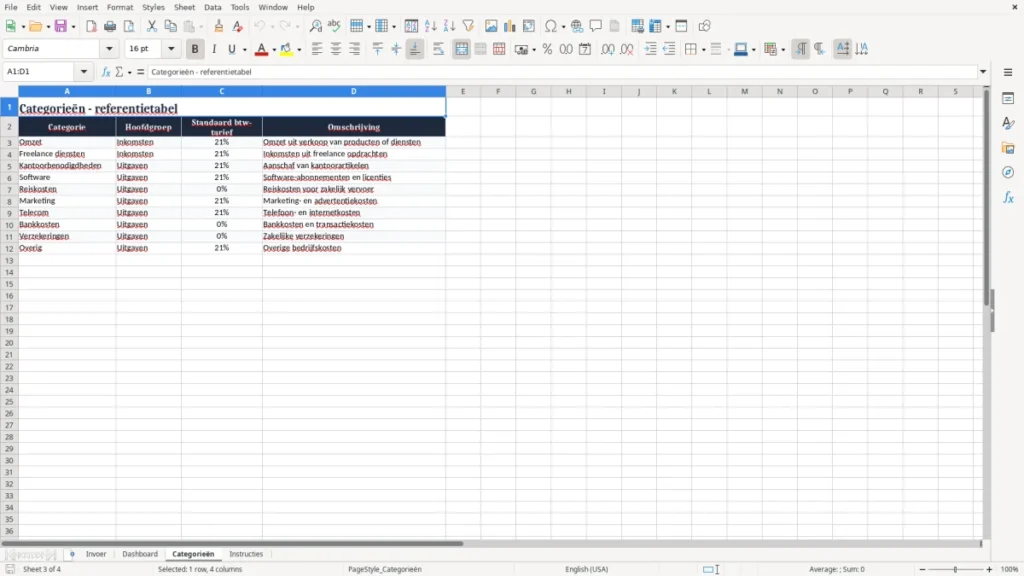Open the font name dropdown

coord(109,48)
